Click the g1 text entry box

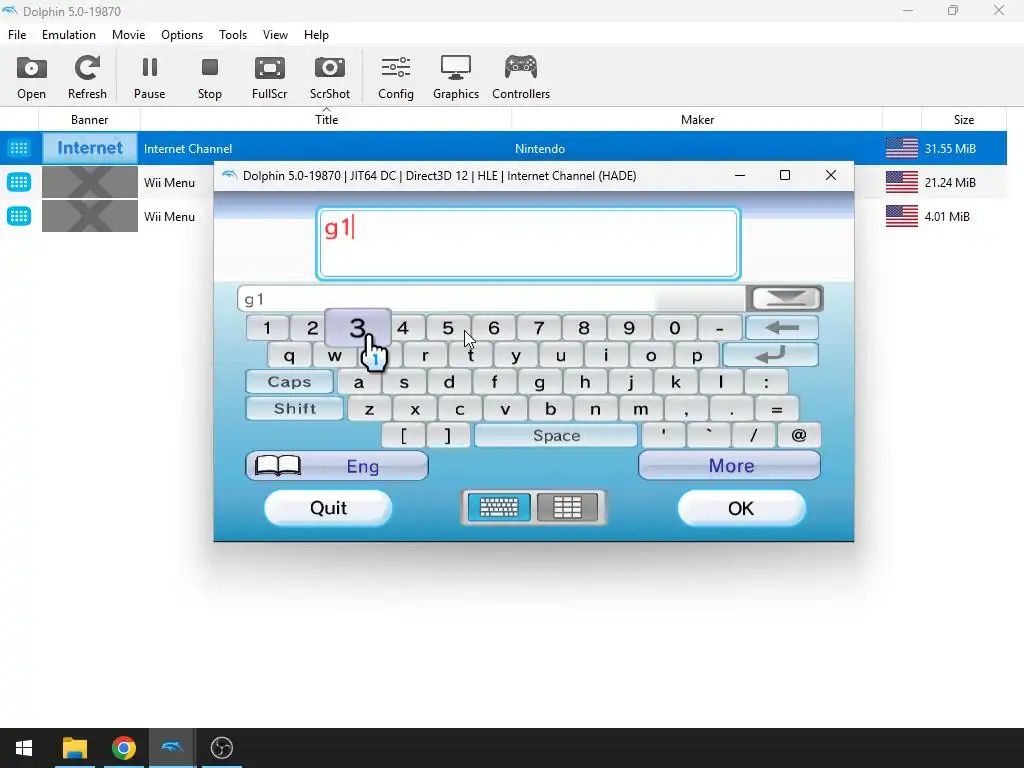coord(528,244)
